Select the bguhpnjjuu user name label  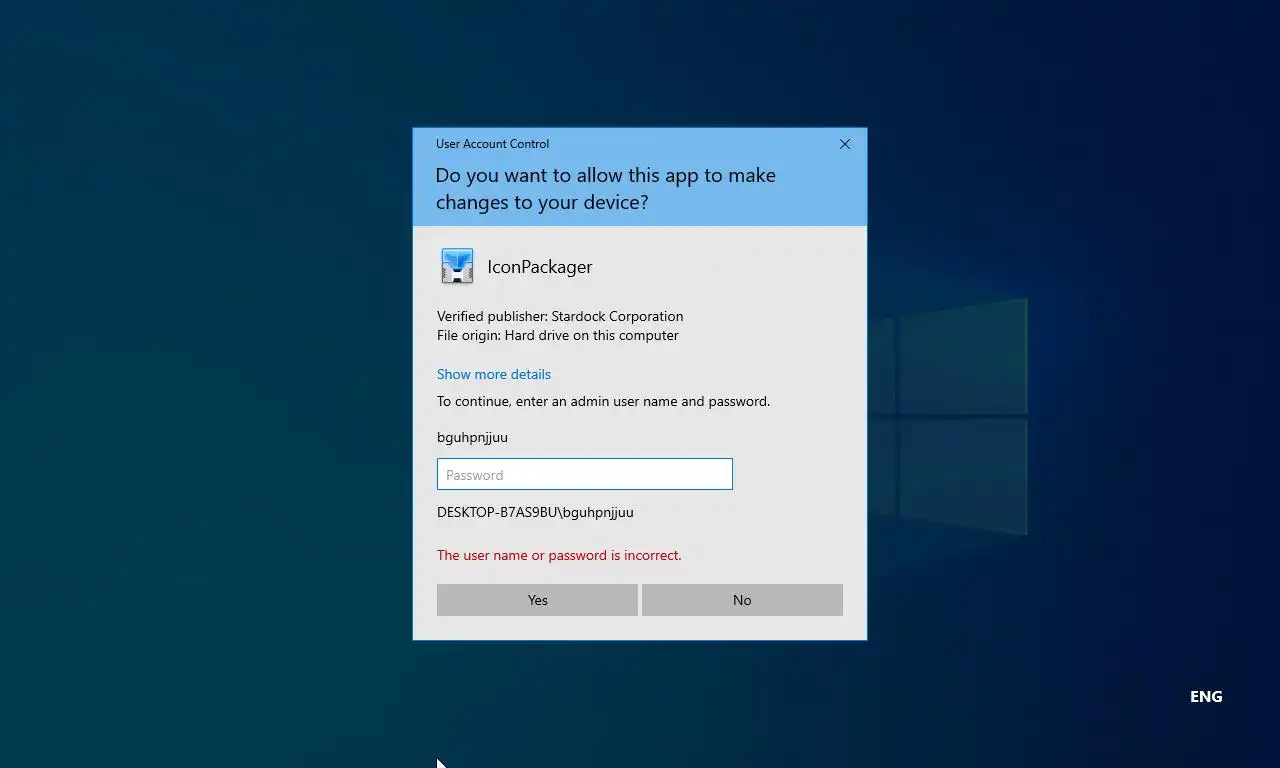click(472, 437)
